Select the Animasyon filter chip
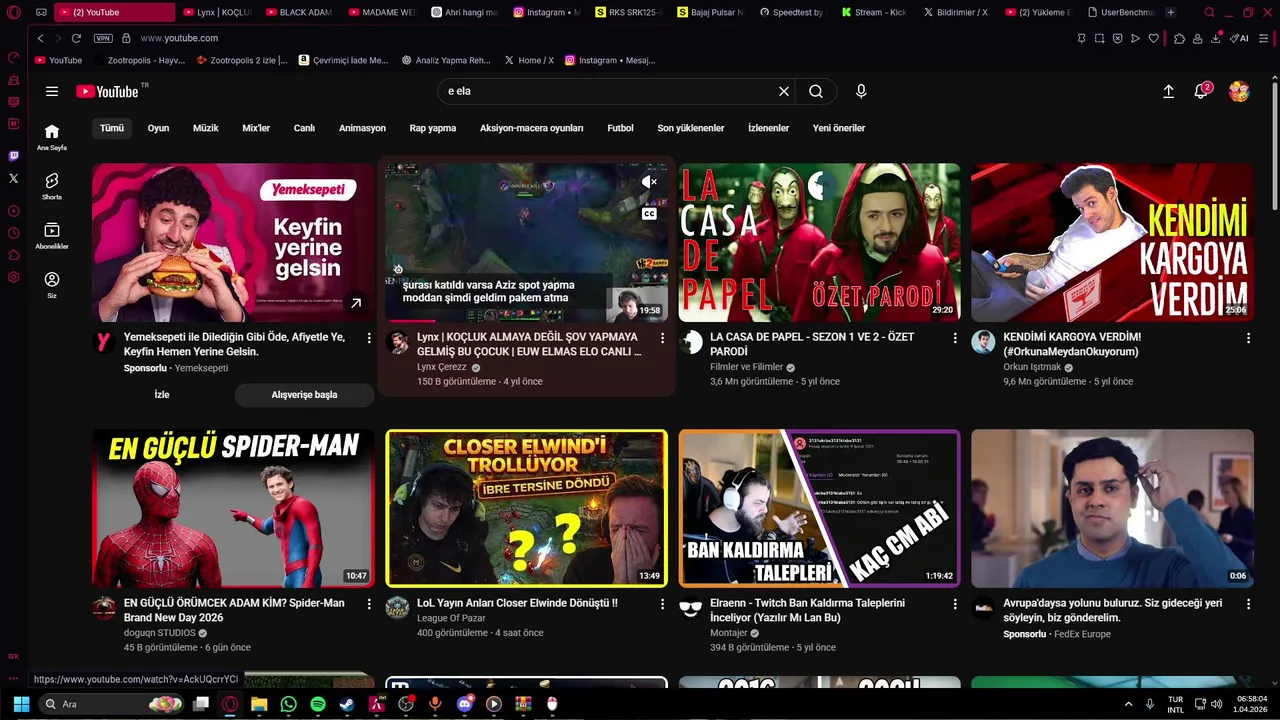The height and width of the screenshot is (720, 1280). click(362, 128)
